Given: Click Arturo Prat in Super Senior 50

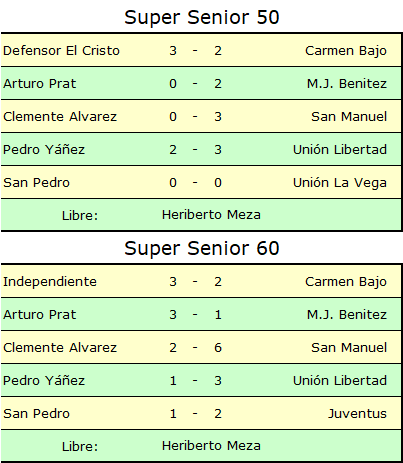Looking at the screenshot, I should pos(40,84).
